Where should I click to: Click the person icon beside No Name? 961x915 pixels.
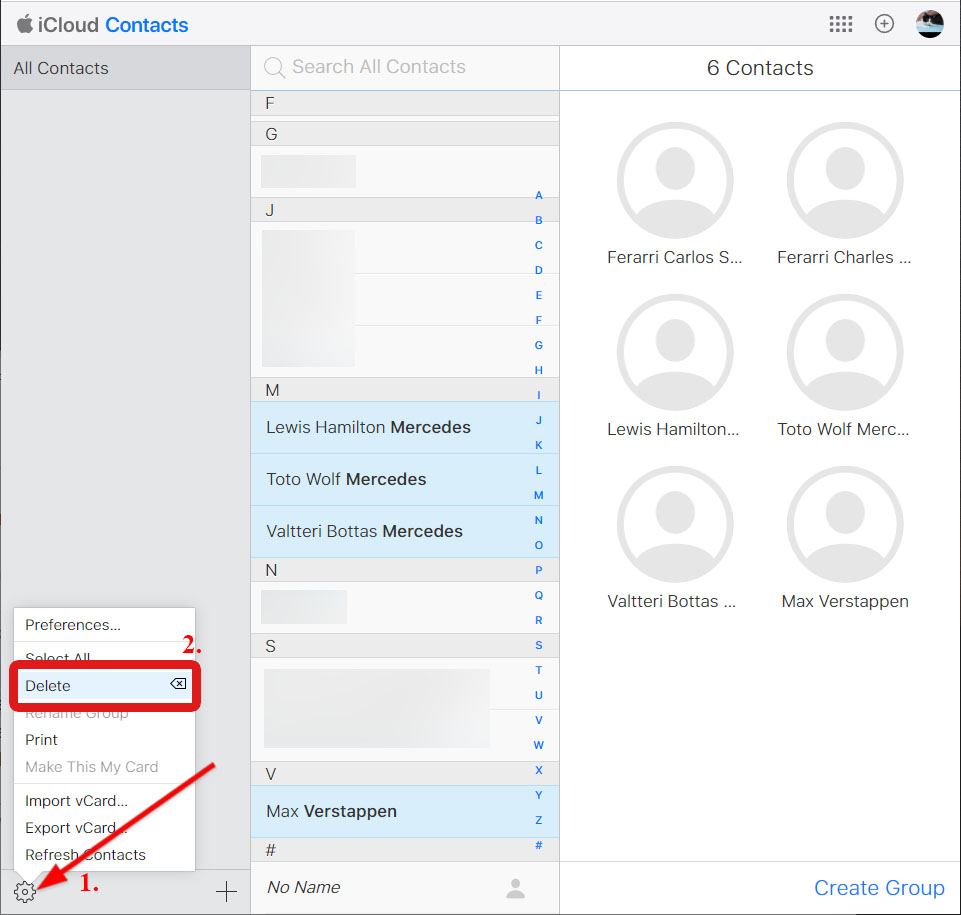(515, 888)
